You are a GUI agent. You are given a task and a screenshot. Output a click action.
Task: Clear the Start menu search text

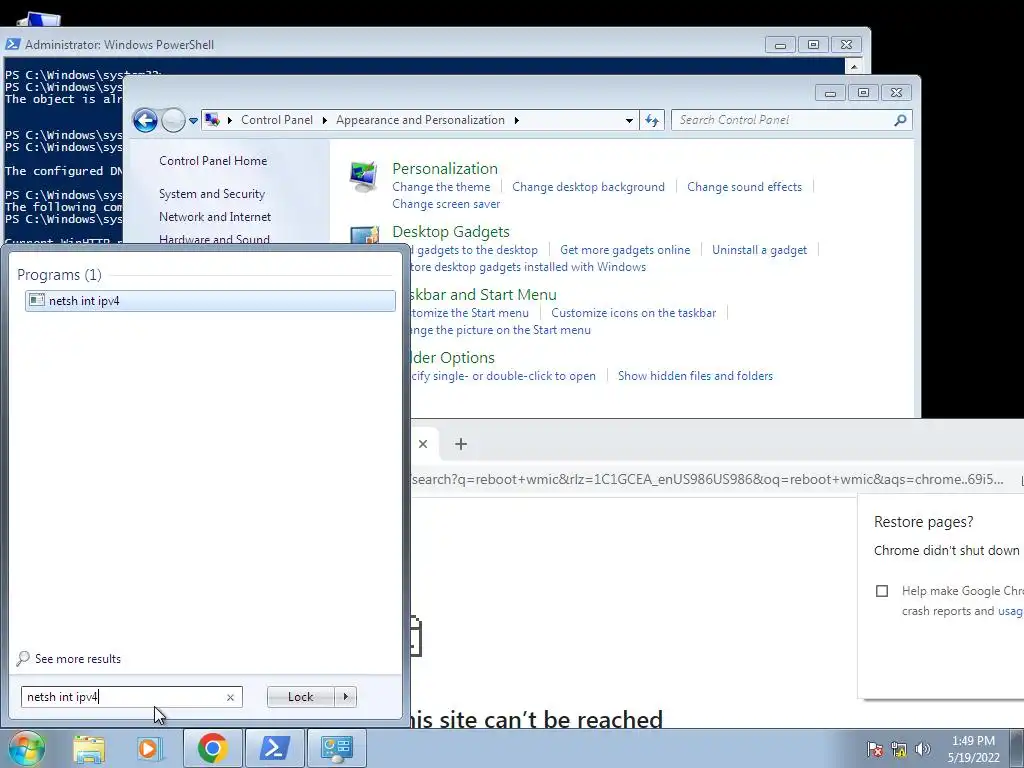coord(230,697)
